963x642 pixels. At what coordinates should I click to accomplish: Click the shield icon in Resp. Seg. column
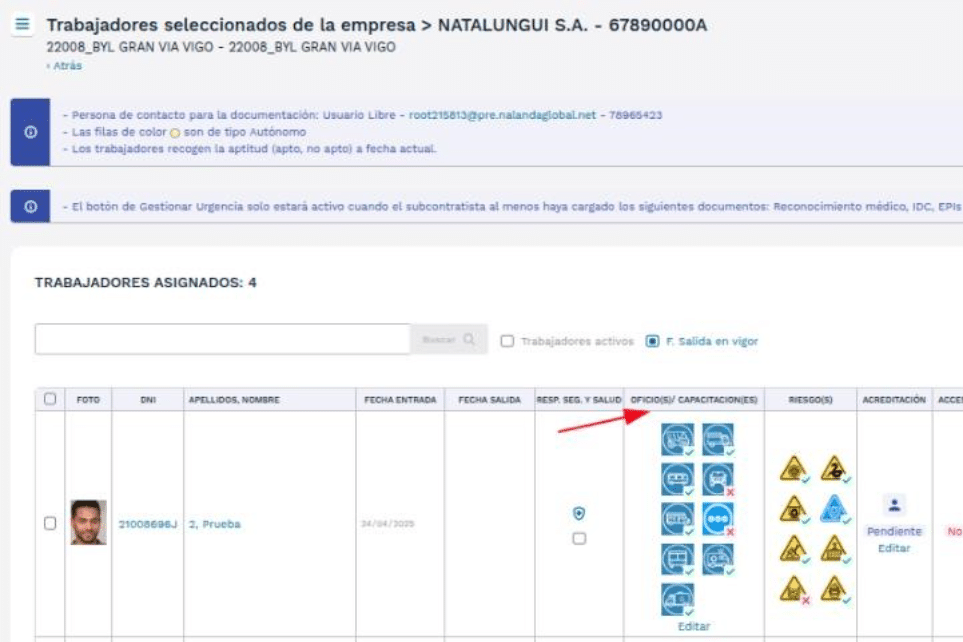coord(579,513)
